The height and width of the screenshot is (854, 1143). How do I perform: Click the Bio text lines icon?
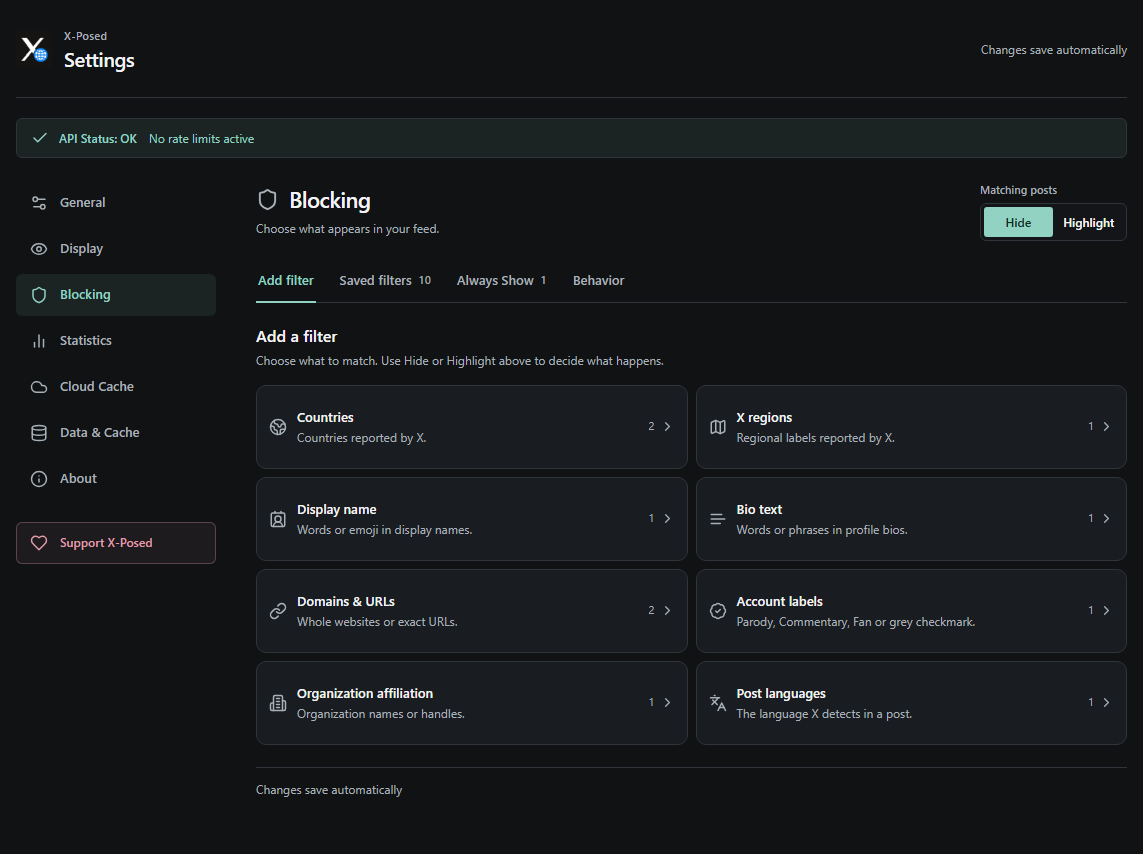point(718,519)
